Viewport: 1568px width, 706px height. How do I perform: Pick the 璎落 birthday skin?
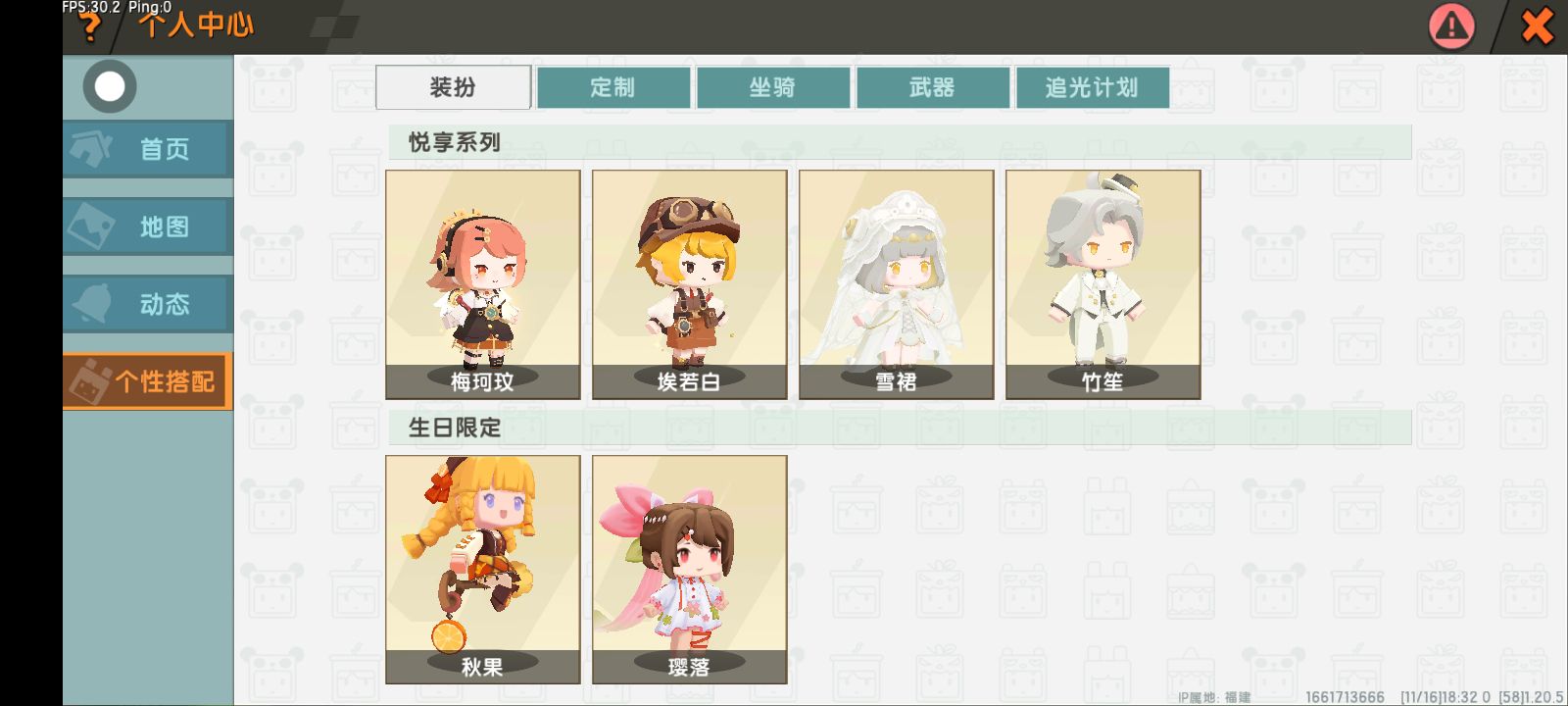pyautogui.click(x=690, y=570)
